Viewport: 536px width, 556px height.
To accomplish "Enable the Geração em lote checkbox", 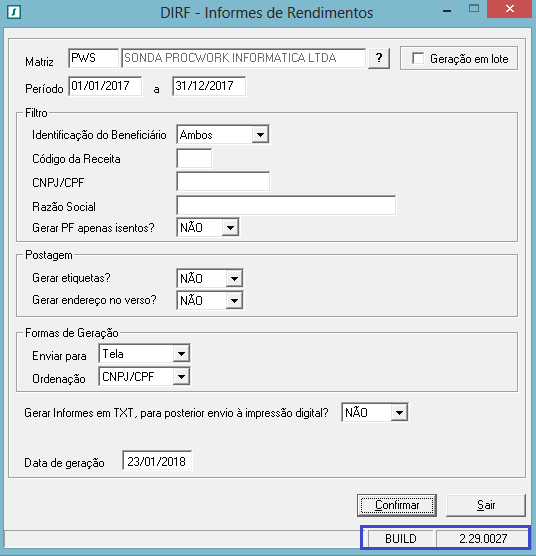I will pos(418,58).
